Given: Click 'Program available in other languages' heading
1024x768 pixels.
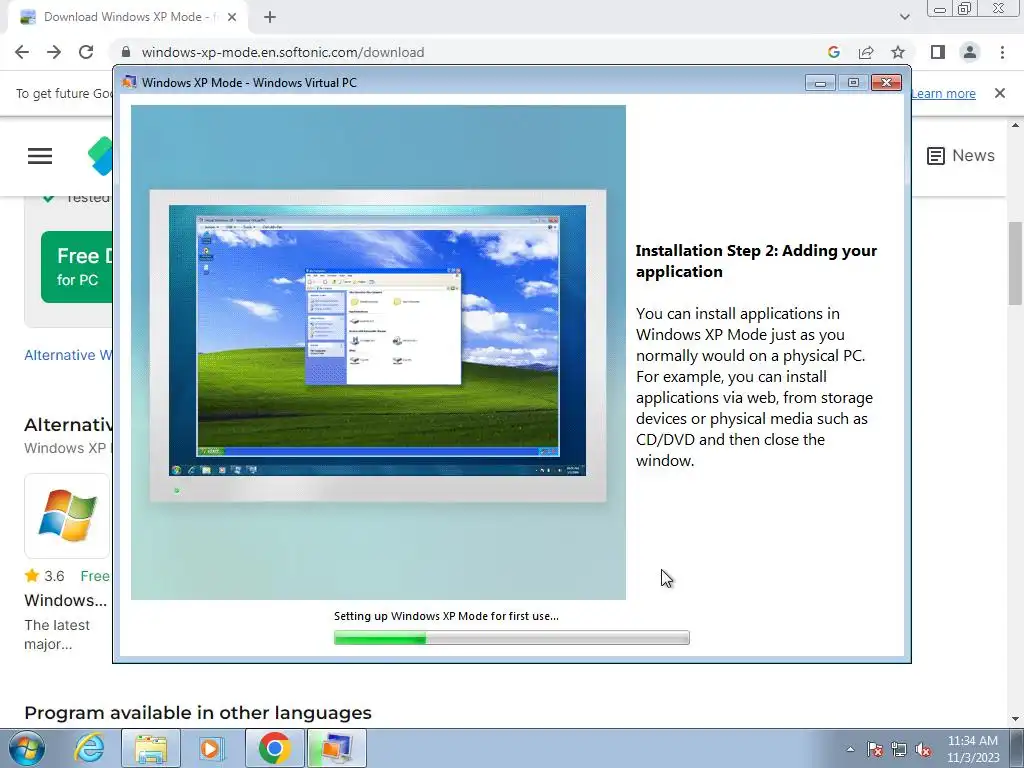Looking at the screenshot, I should (x=198, y=712).
